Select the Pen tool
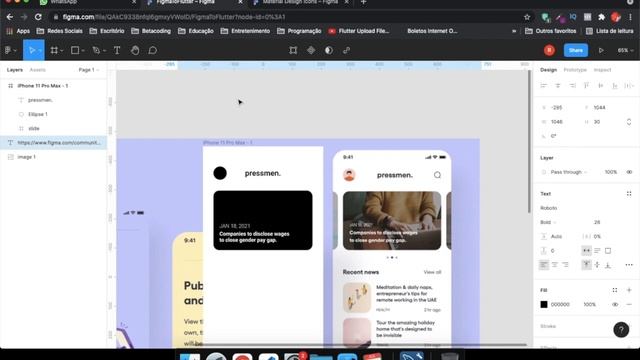Screen dimensions: 640x360 (x=96, y=50)
